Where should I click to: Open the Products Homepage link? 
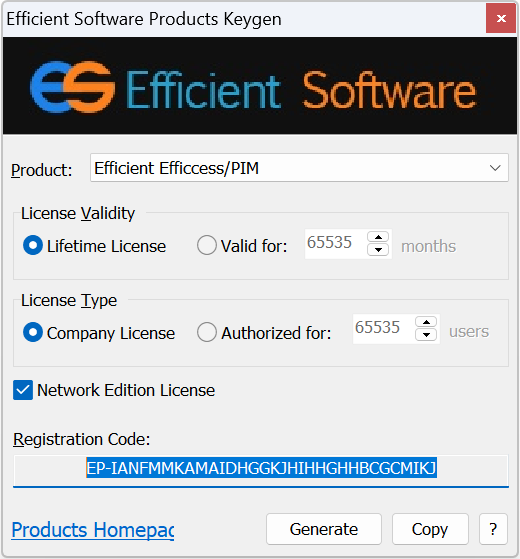tap(93, 530)
